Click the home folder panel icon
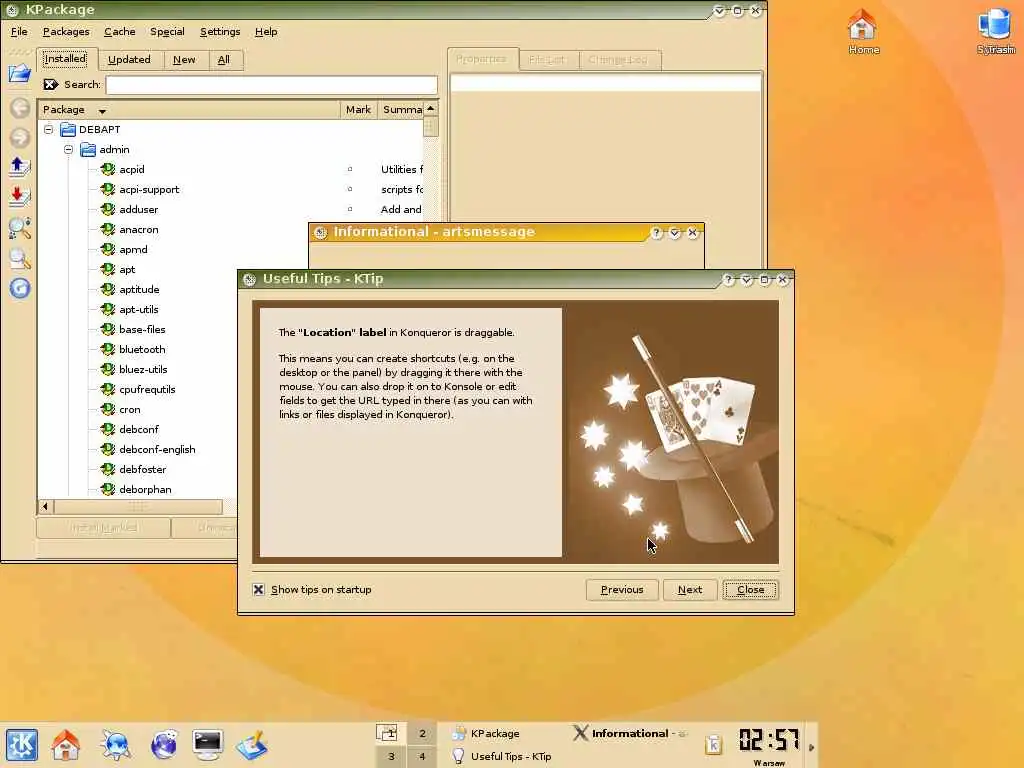The width and height of the screenshot is (1024, 768). pyautogui.click(x=66, y=745)
